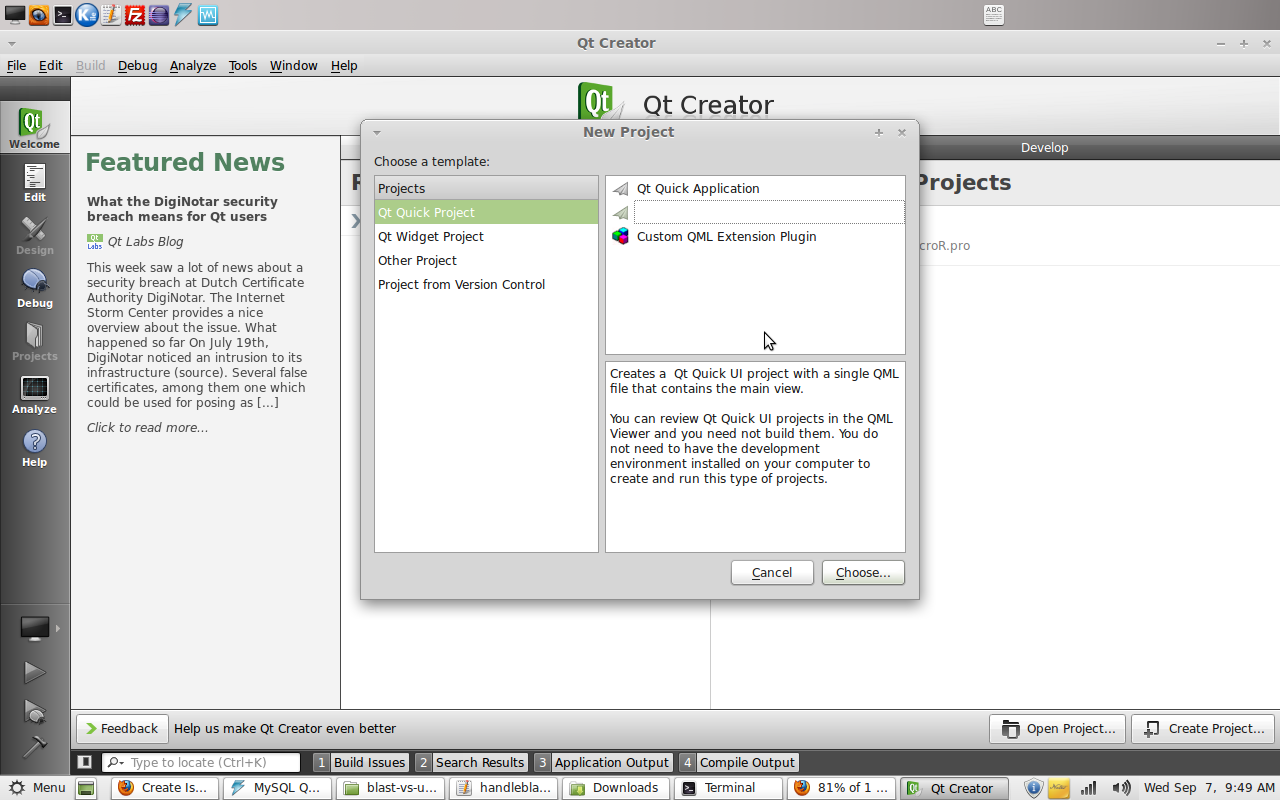Open the Edit menu
Viewport: 1280px width, 800px height.
coord(51,65)
